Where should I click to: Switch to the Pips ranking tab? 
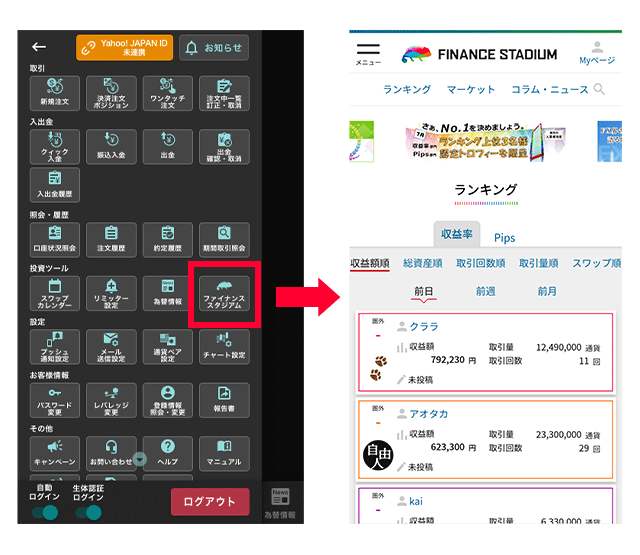click(x=505, y=238)
